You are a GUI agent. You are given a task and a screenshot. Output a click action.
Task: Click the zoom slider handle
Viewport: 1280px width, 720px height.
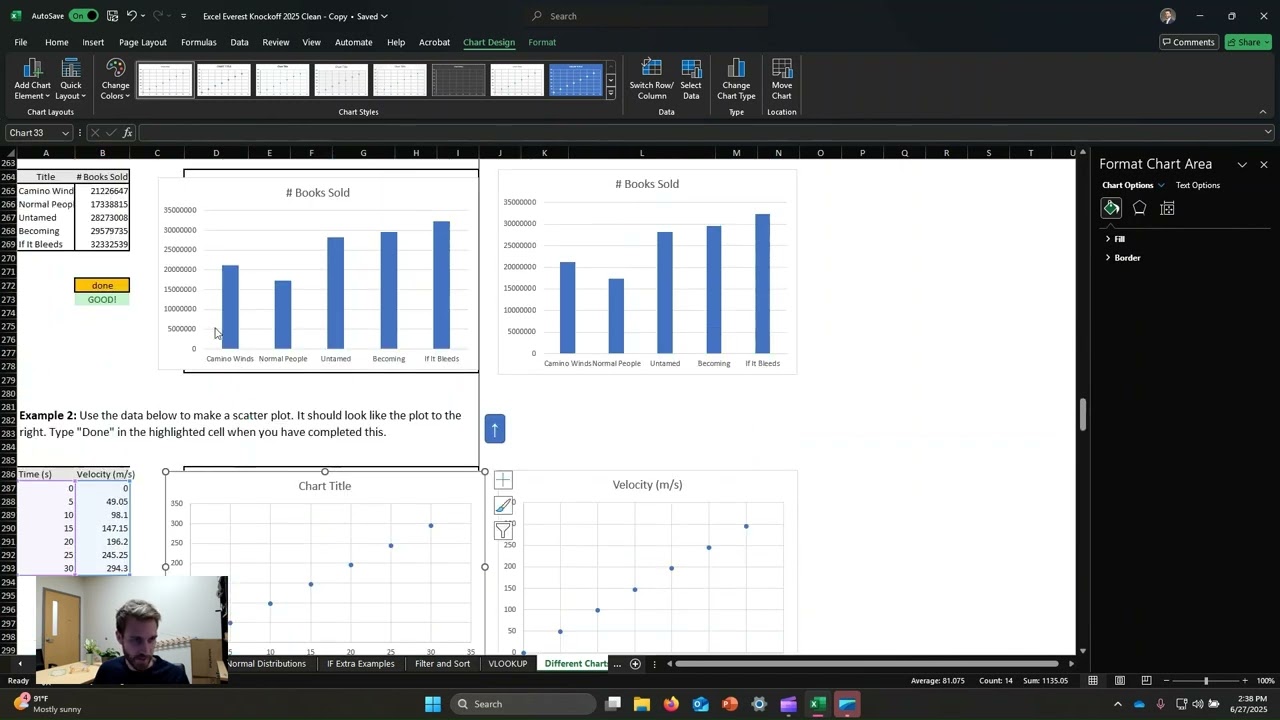[x=1205, y=681]
